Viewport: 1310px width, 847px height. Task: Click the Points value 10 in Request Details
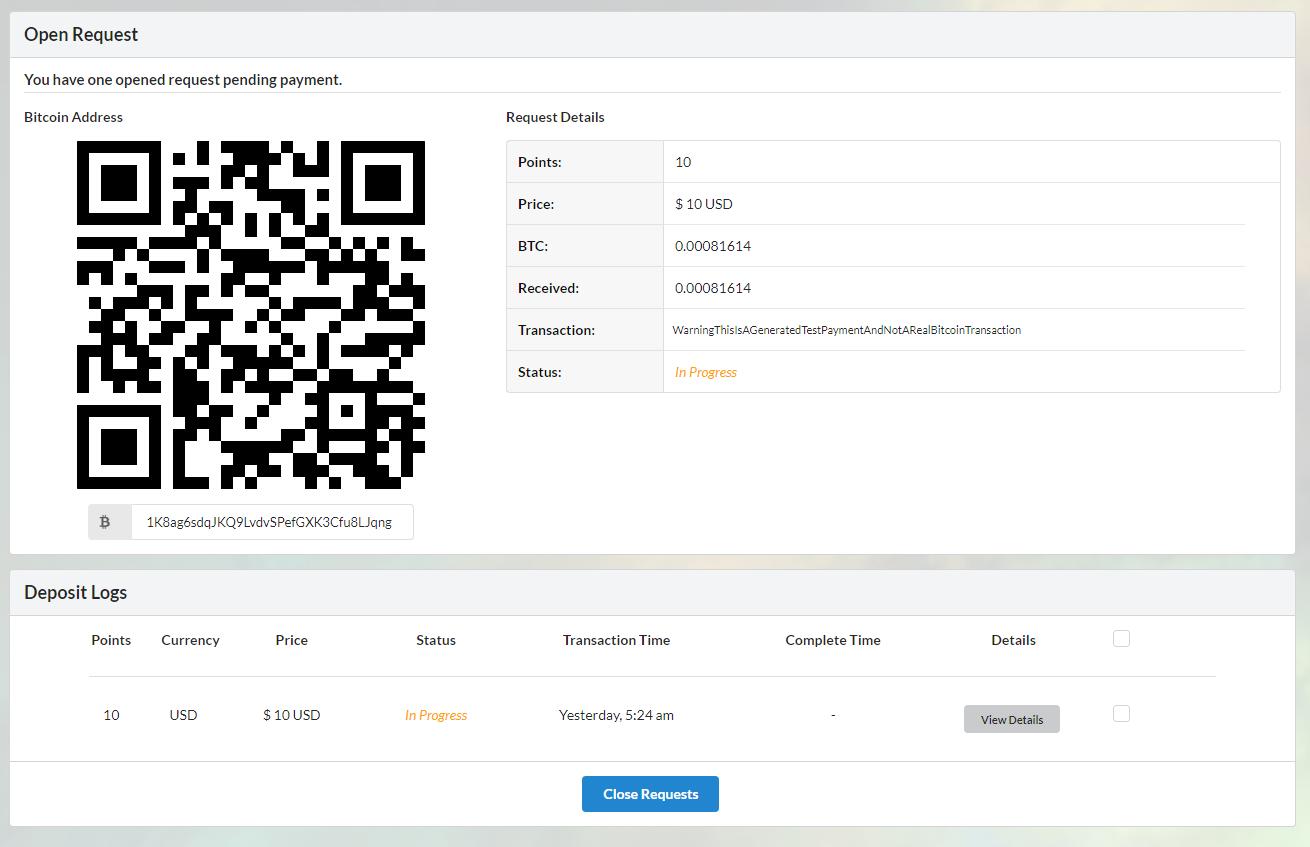(x=683, y=162)
